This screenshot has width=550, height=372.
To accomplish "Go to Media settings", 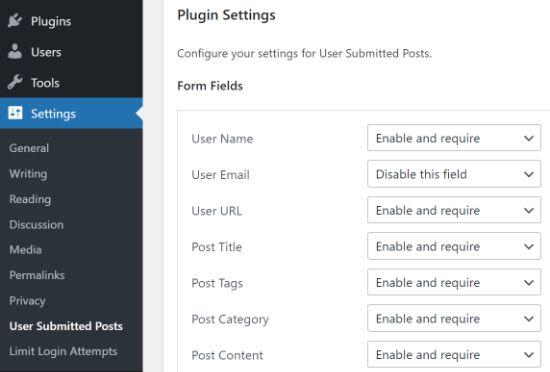I will 25,250.
